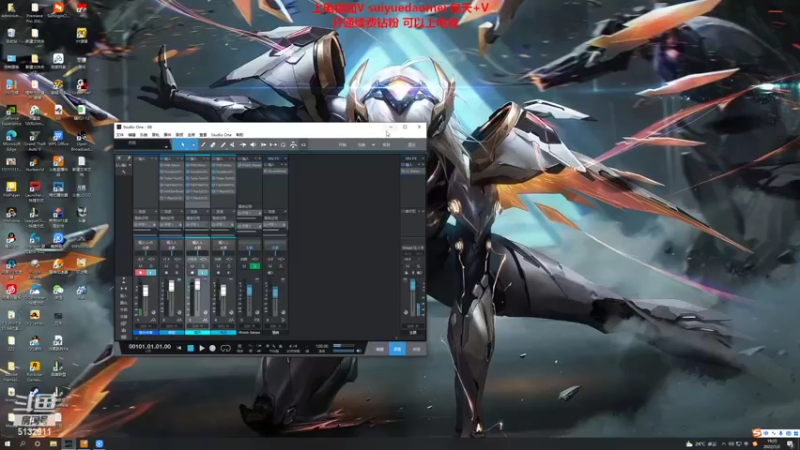This screenshot has width=800, height=450.
Task: Select the Paint pencil tool
Action: (223, 145)
